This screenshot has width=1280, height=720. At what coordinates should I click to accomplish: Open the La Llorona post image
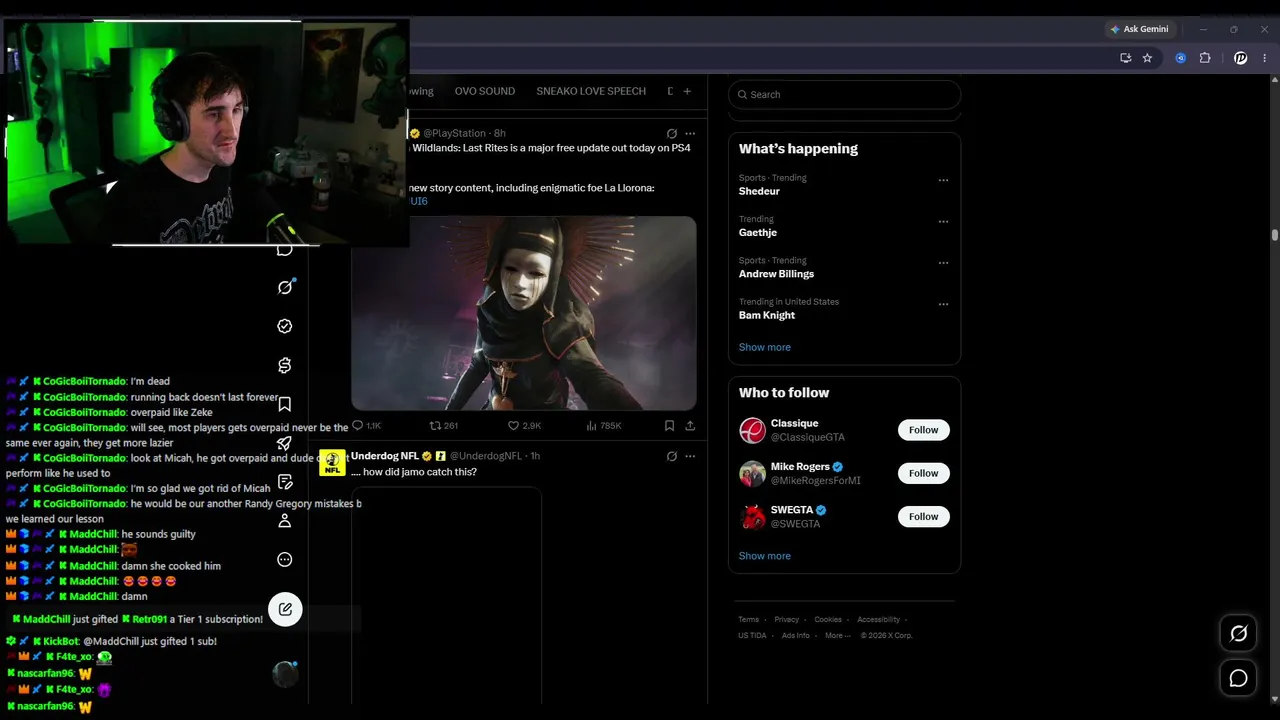click(524, 313)
